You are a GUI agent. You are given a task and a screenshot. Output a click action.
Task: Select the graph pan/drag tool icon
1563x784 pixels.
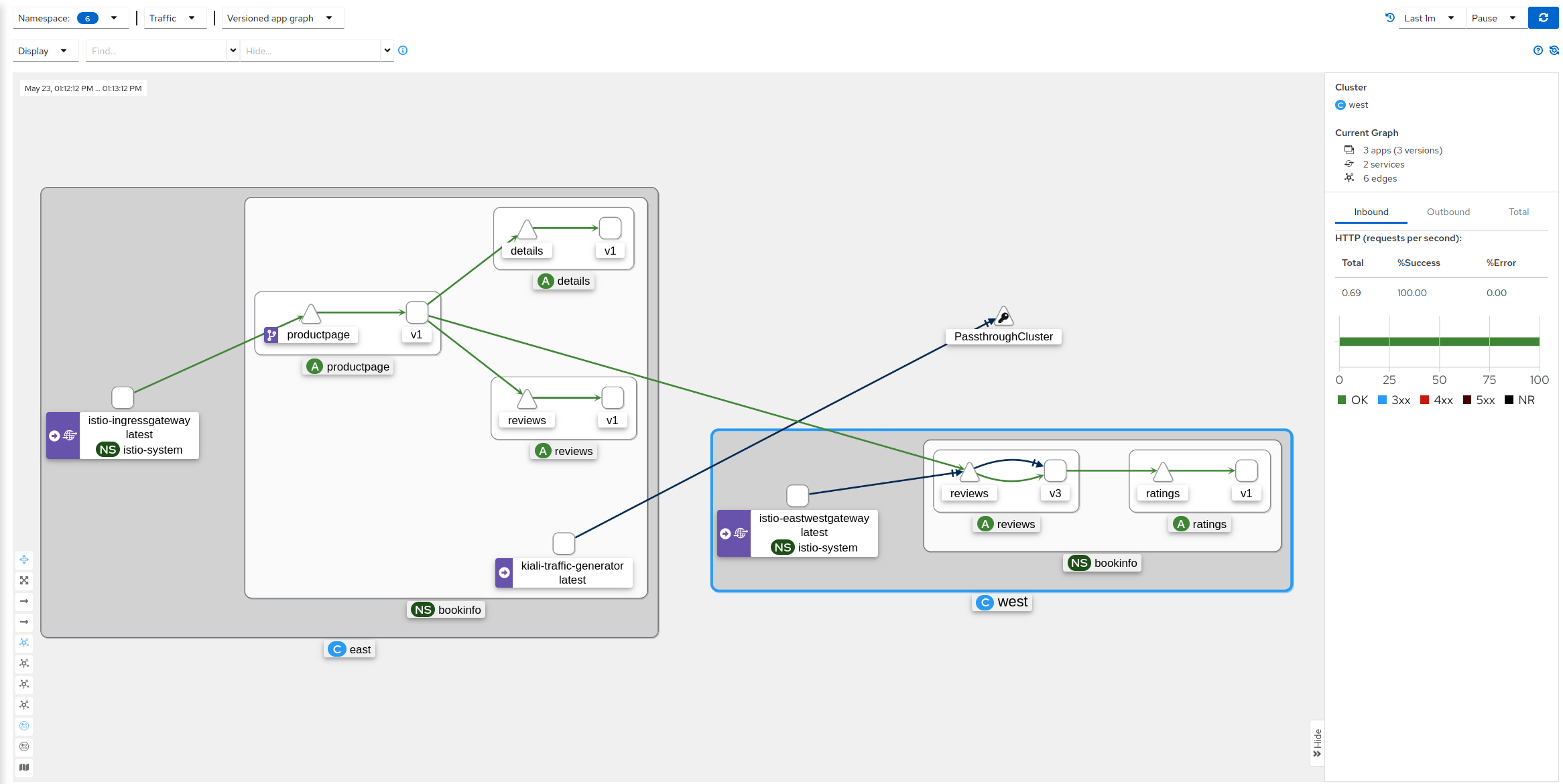(24, 560)
